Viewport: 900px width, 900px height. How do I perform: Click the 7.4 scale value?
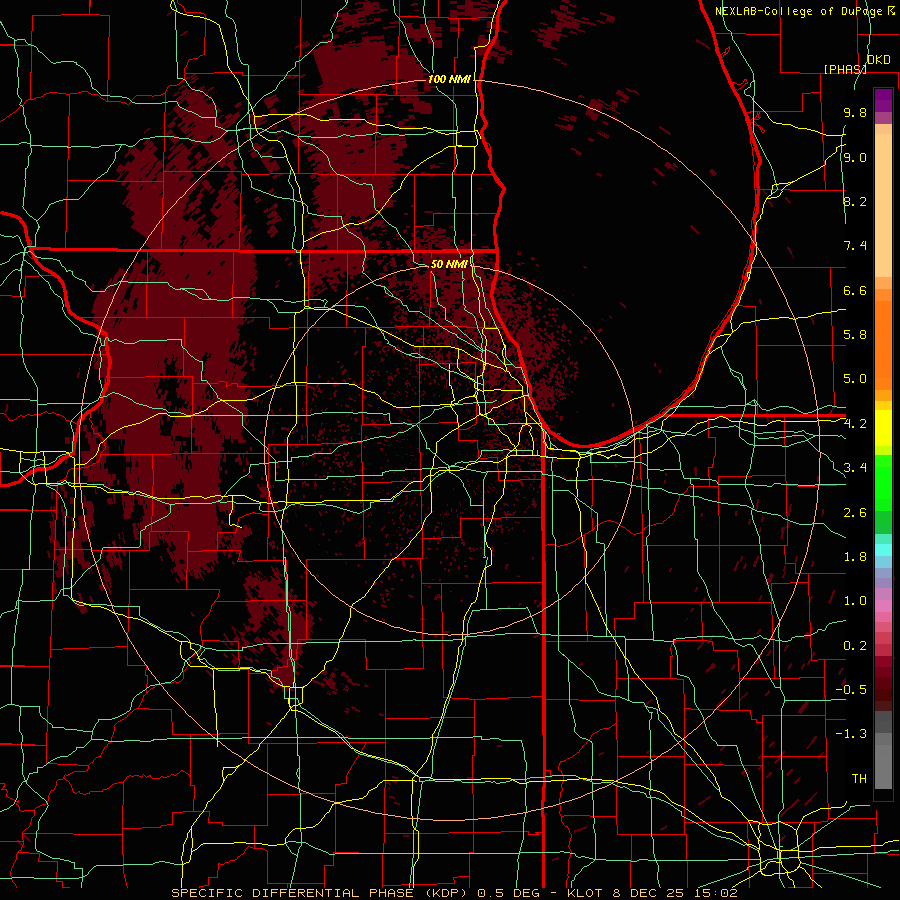pyautogui.click(x=855, y=246)
